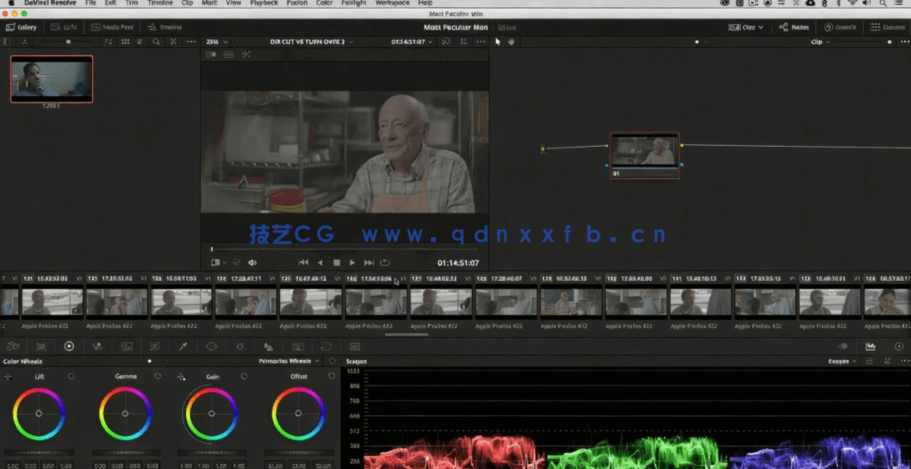Toggle the OpenFX panel
Image resolution: width=911 pixels, height=469 pixels.
(x=840, y=27)
